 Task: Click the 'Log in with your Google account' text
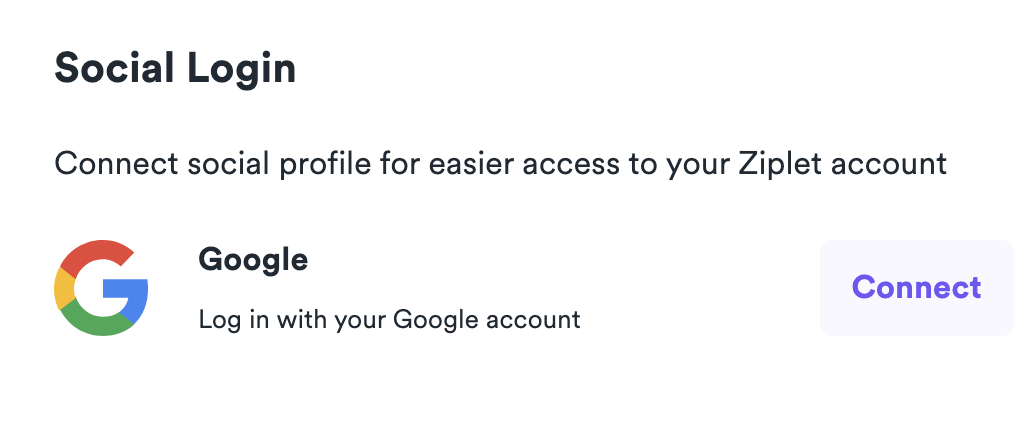389,320
